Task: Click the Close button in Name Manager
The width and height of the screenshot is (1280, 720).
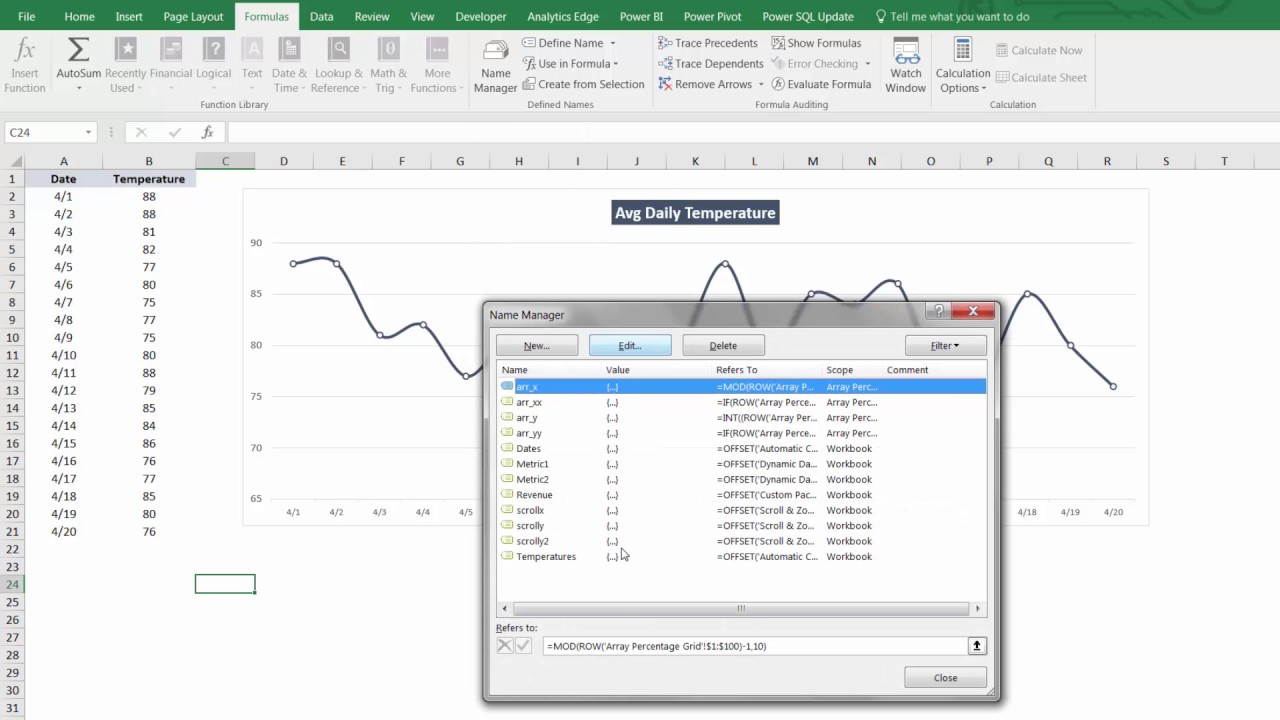Action: click(945, 678)
